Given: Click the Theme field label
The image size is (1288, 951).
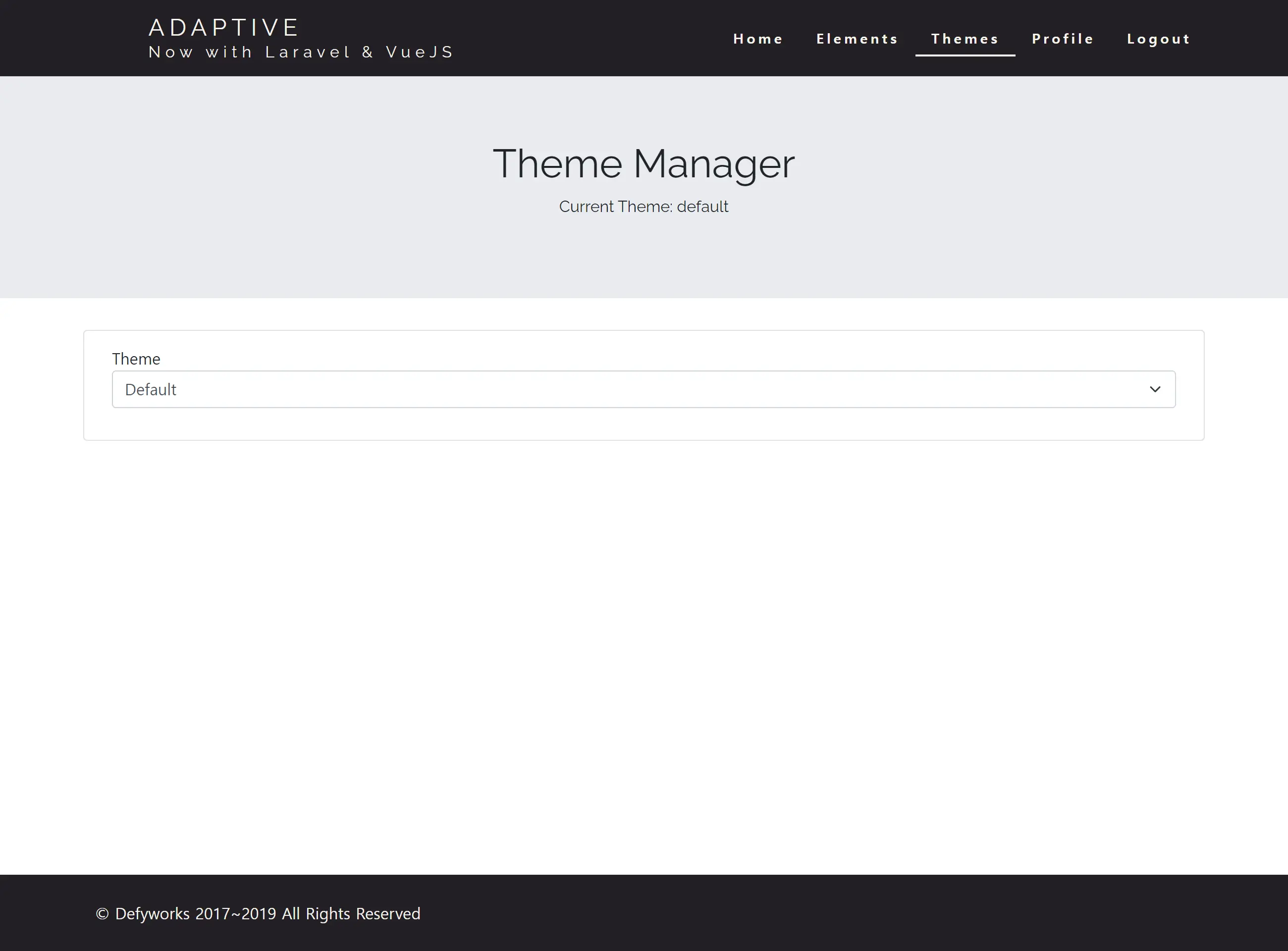Looking at the screenshot, I should coord(136,358).
